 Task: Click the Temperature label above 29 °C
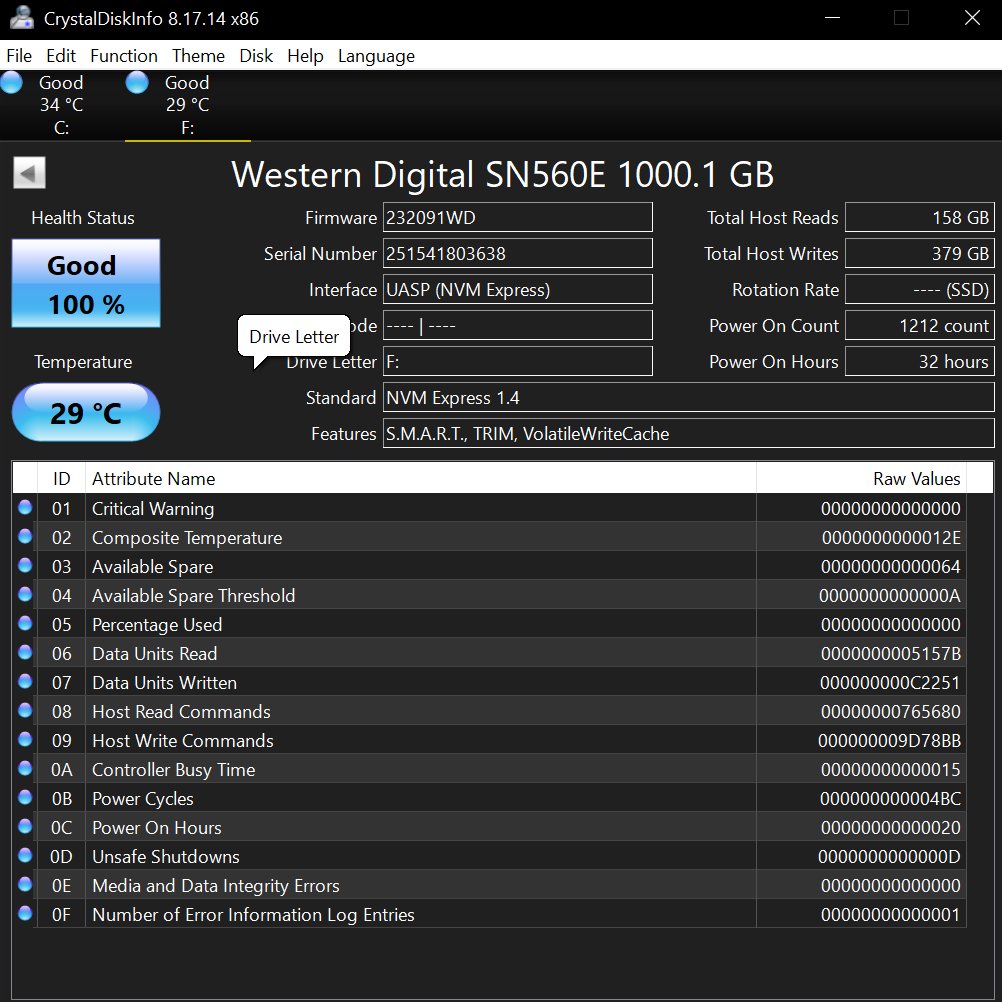(x=83, y=362)
